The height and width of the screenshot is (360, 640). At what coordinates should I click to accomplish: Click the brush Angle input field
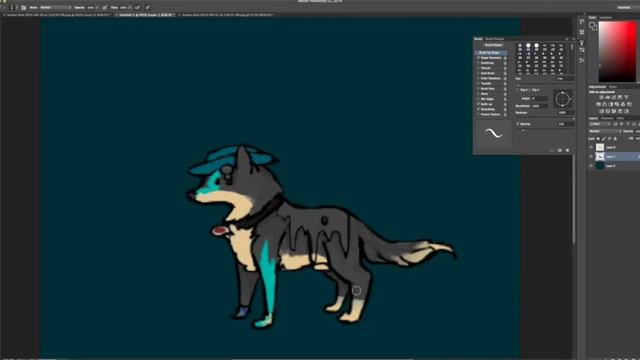[x=540, y=98]
